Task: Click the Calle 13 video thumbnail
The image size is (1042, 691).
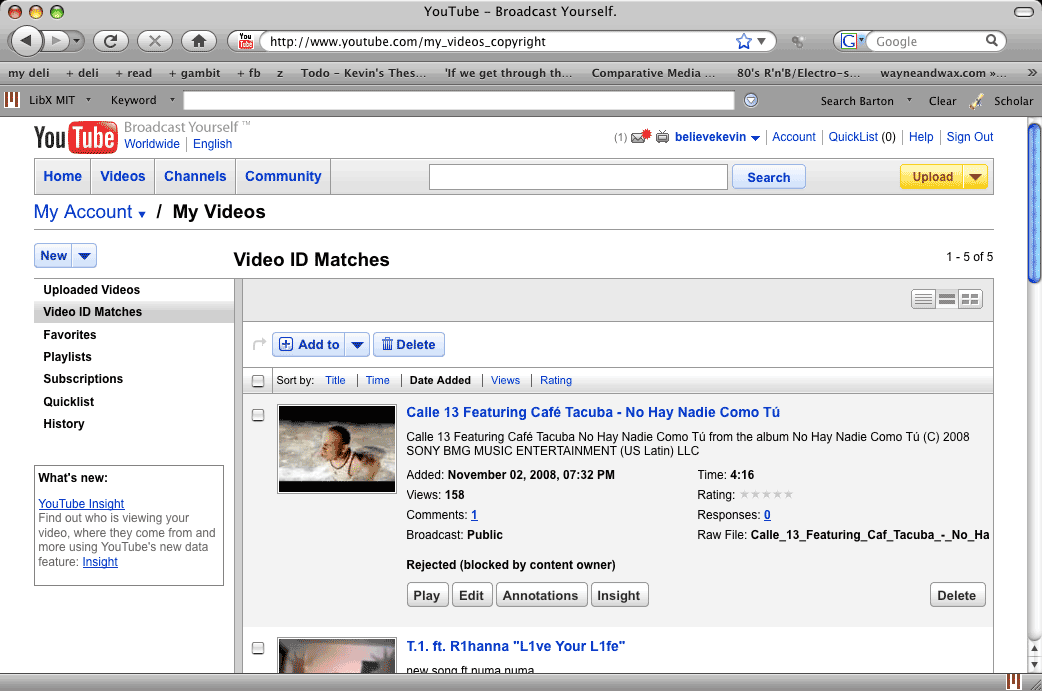Action: 337,449
